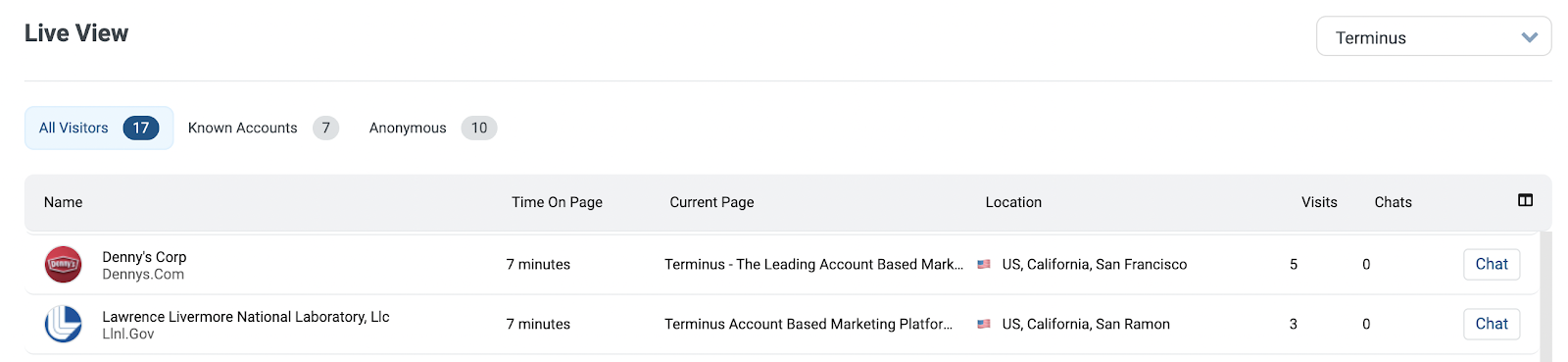Switch to the Known Accounts tab

point(264,129)
